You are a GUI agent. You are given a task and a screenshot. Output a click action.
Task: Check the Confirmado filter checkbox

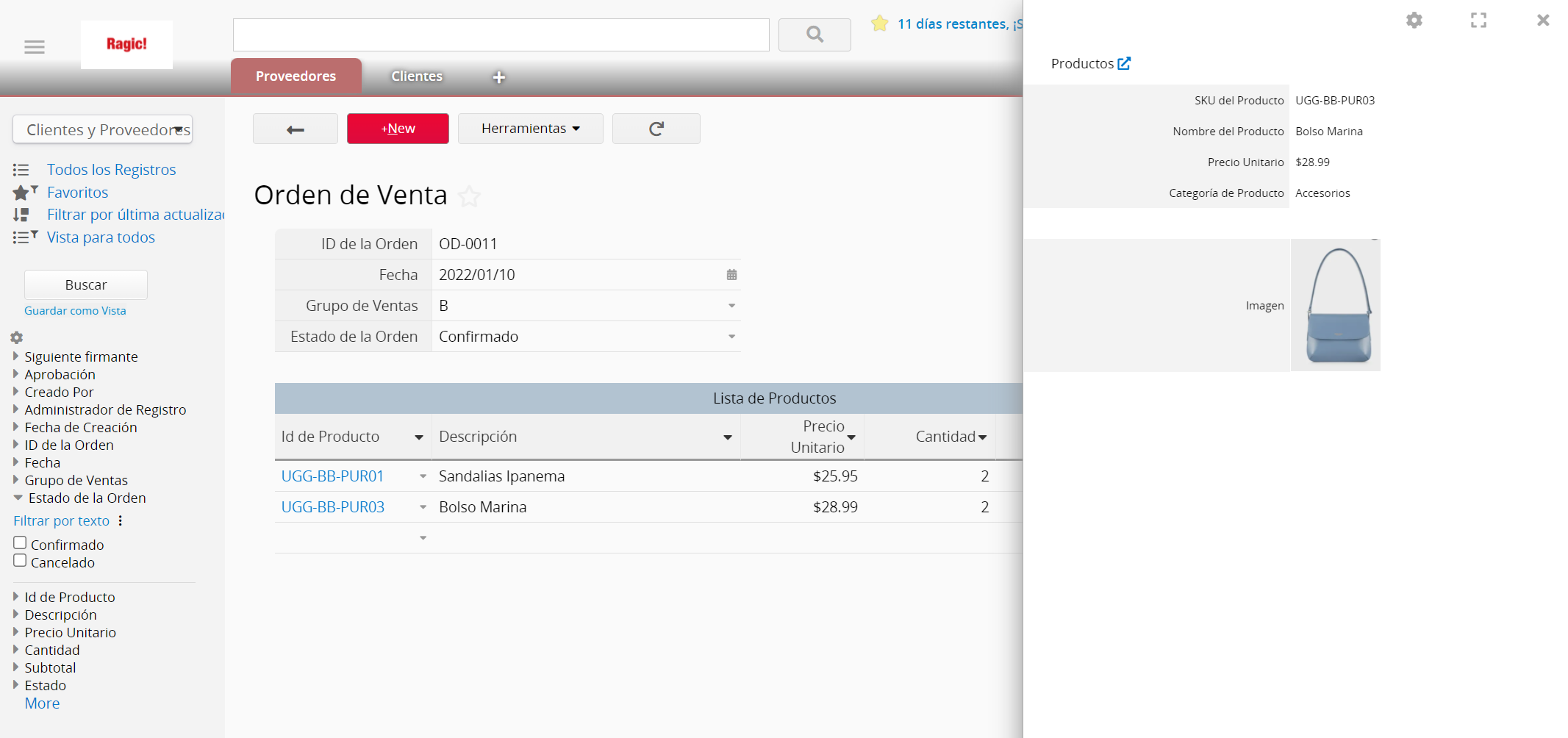click(21, 543)
